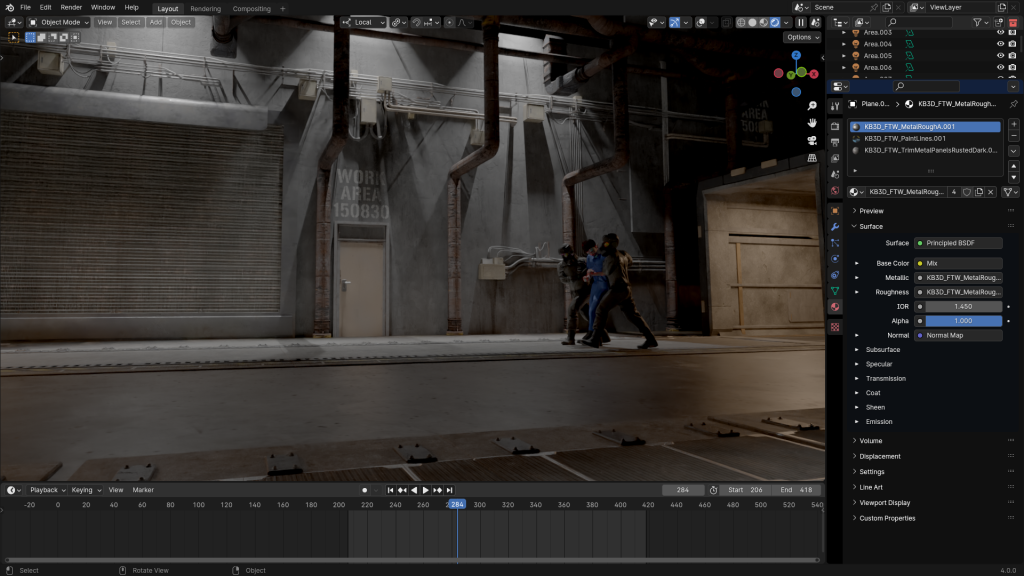Click the Principled BSDF surface button
1024x576 pixels.
click(x=957, y=243)
